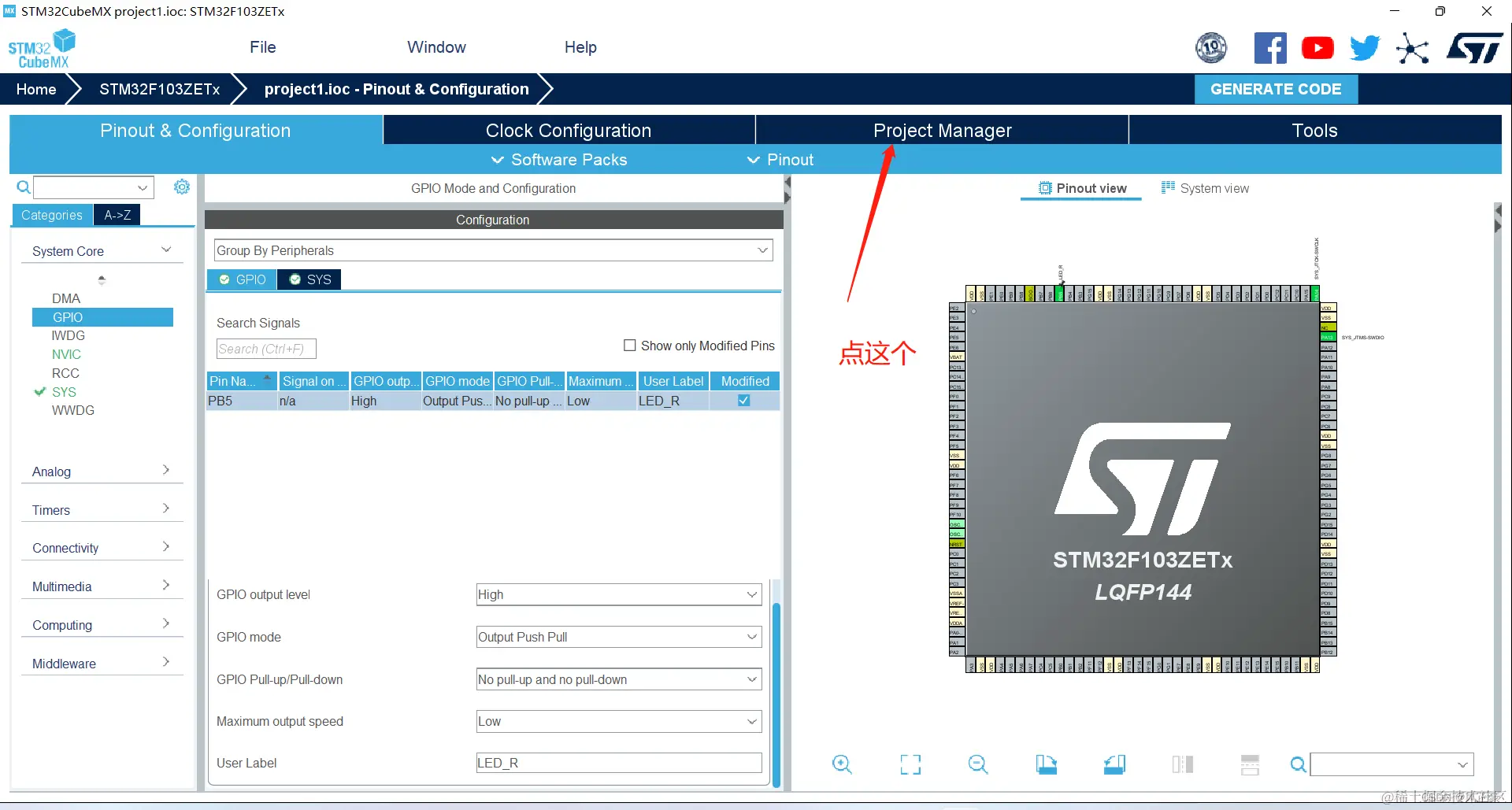Click the User Label LED_R input field

[619, 763]
